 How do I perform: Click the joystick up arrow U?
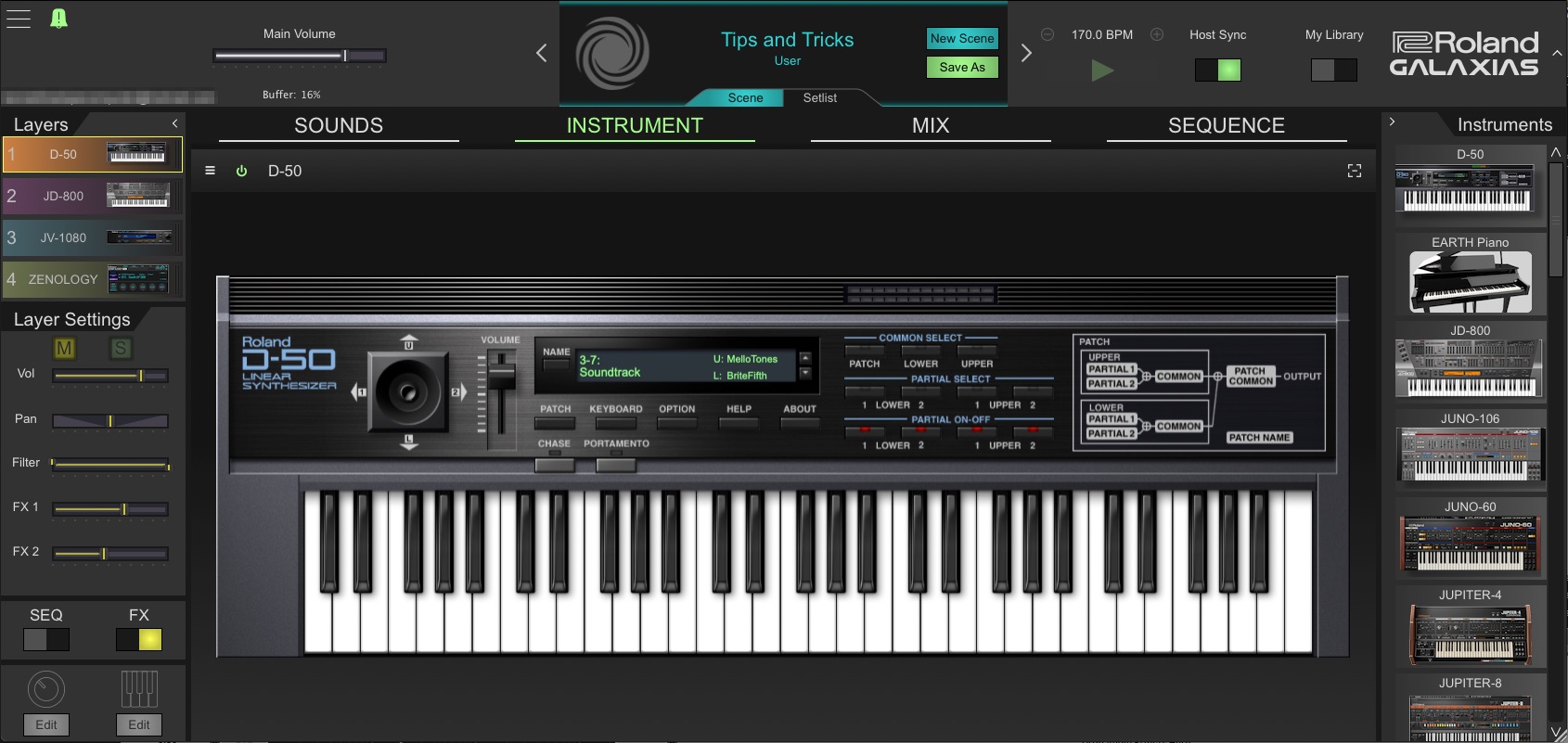point(408,342)
